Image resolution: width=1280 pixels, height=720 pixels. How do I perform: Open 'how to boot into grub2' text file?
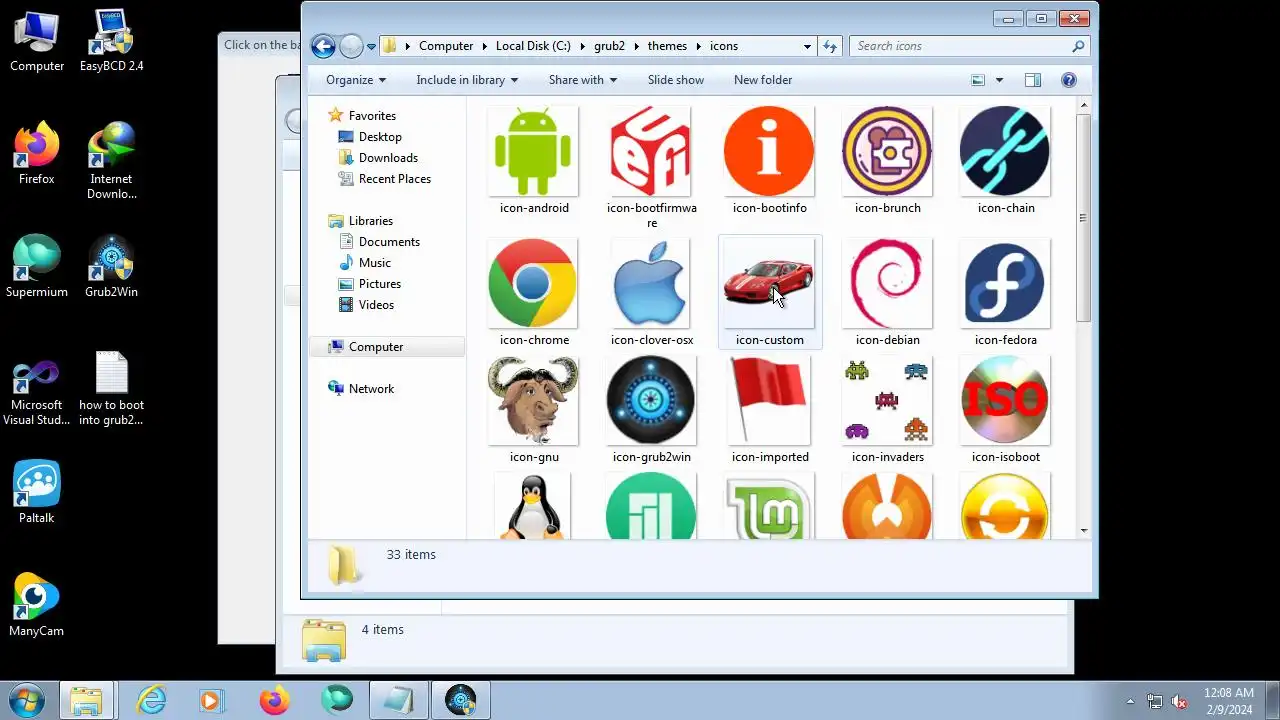[112, 389]
